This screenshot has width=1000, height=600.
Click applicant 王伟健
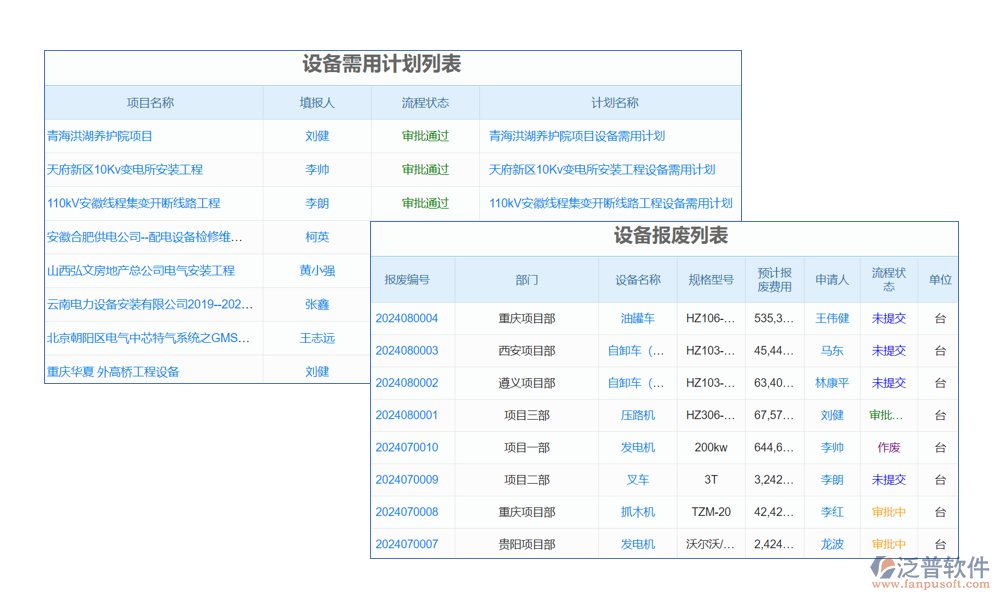832,319
